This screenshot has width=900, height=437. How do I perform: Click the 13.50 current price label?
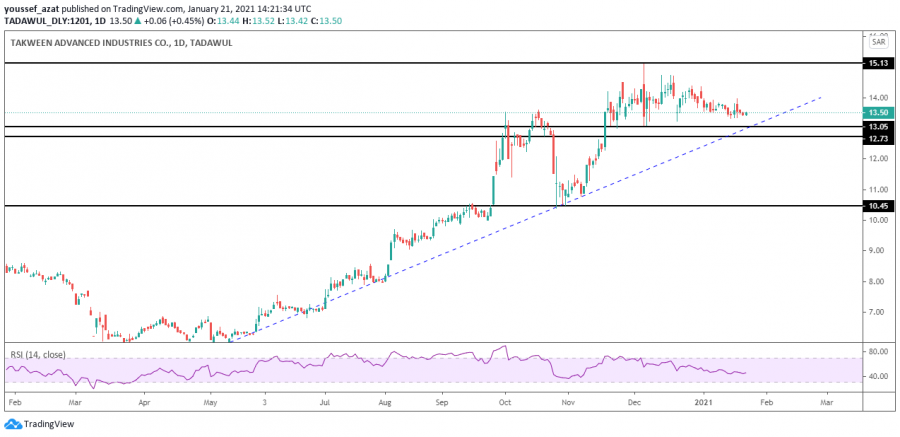pos(878,113)
